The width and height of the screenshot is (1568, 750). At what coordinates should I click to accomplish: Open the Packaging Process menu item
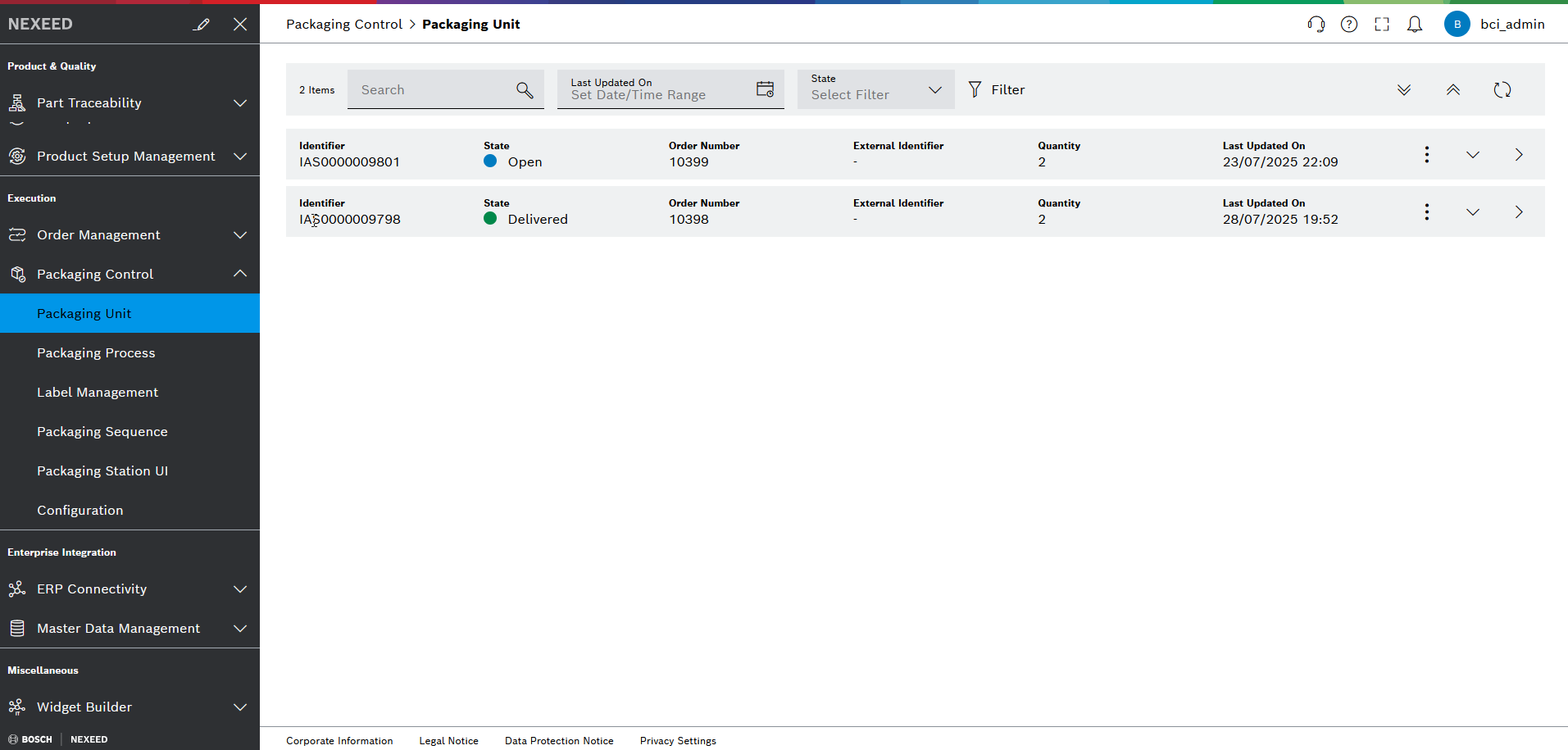(96, 352)
